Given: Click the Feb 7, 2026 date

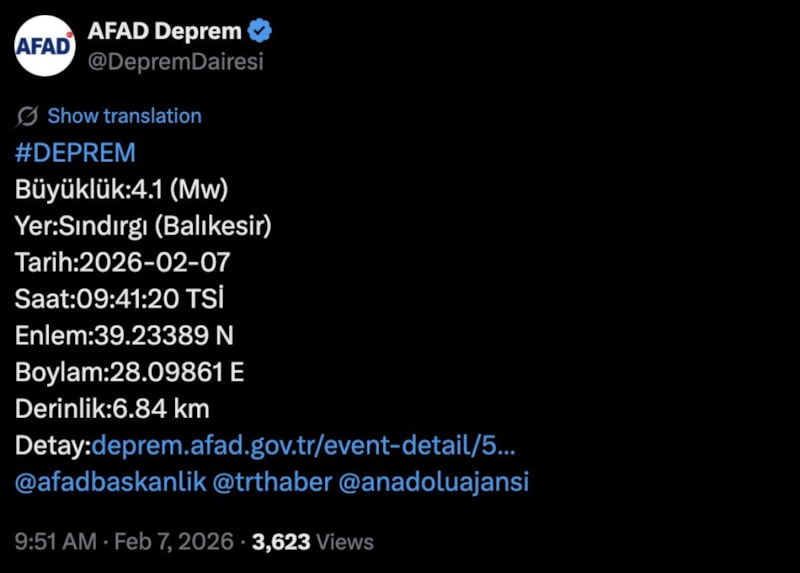Looking at the screenshot, I should [172, 542].
